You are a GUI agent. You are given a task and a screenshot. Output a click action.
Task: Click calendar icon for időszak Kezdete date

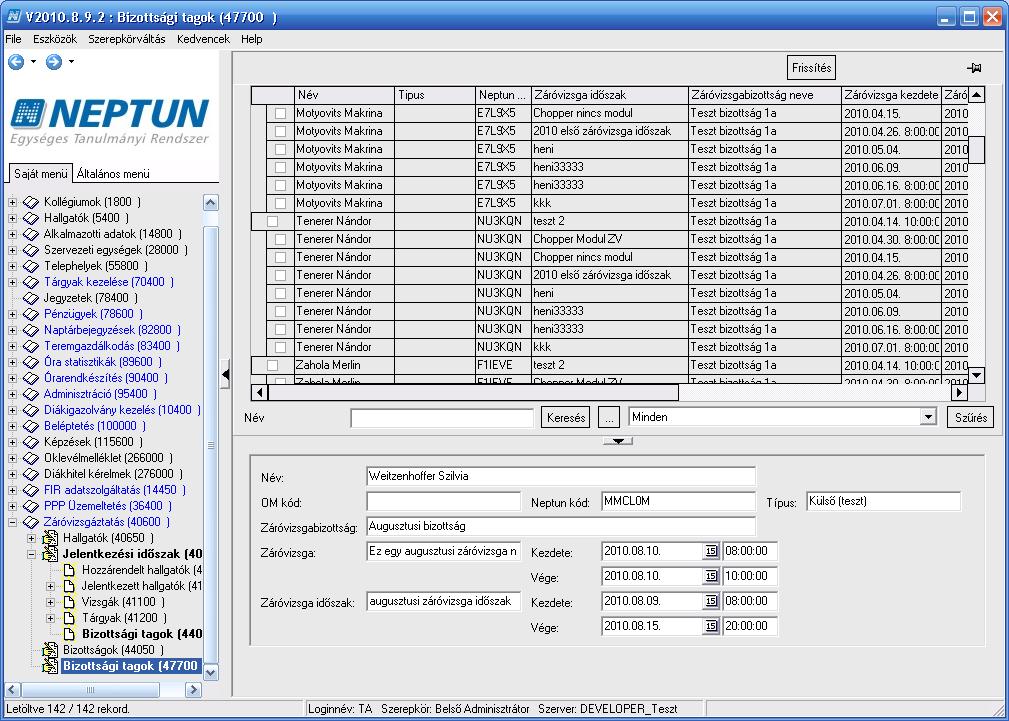711,601
